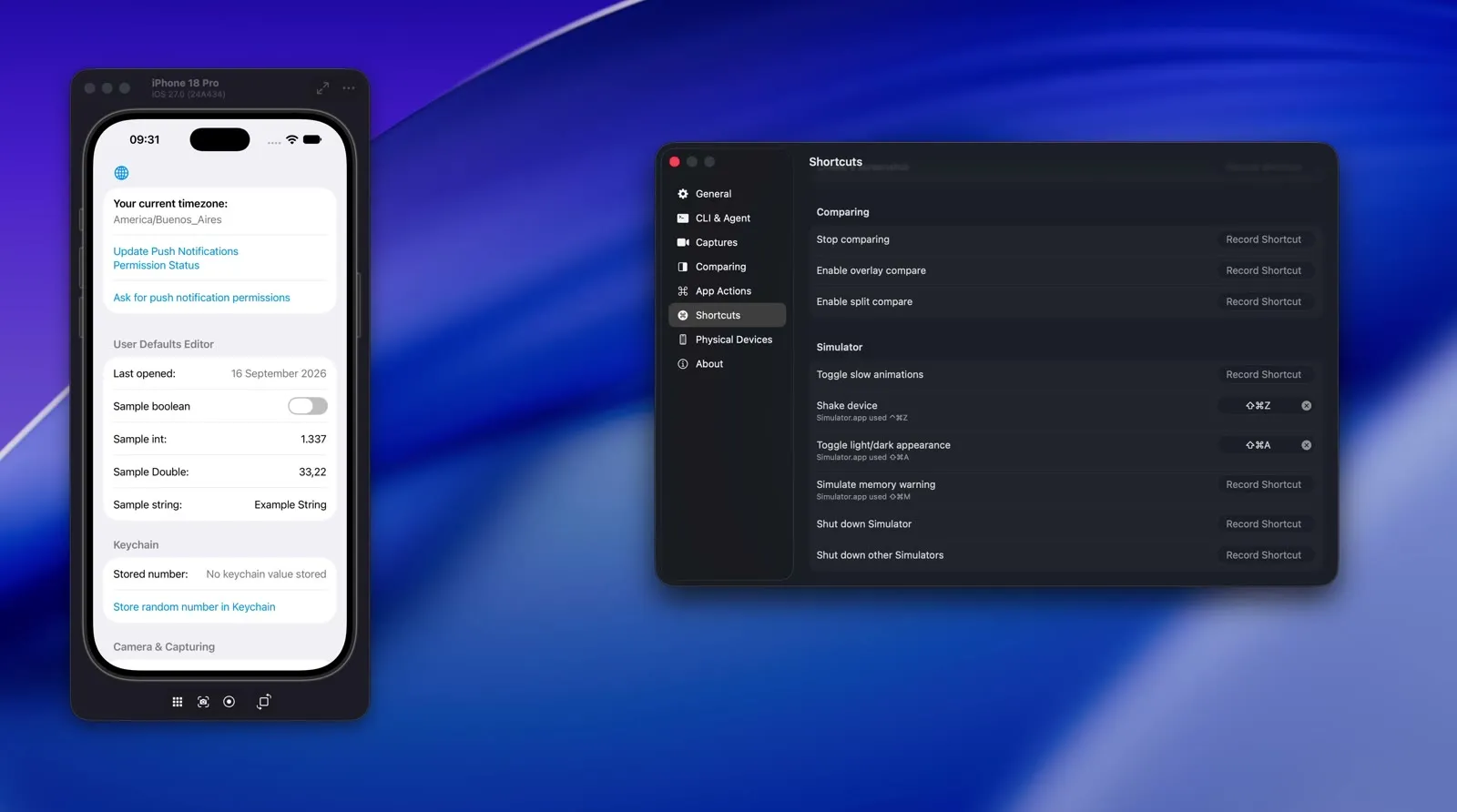Open the three-dot more menu in simulator window
This screenshot has width=1457, height=812.
pyautogui.click(x=349, y=88)
